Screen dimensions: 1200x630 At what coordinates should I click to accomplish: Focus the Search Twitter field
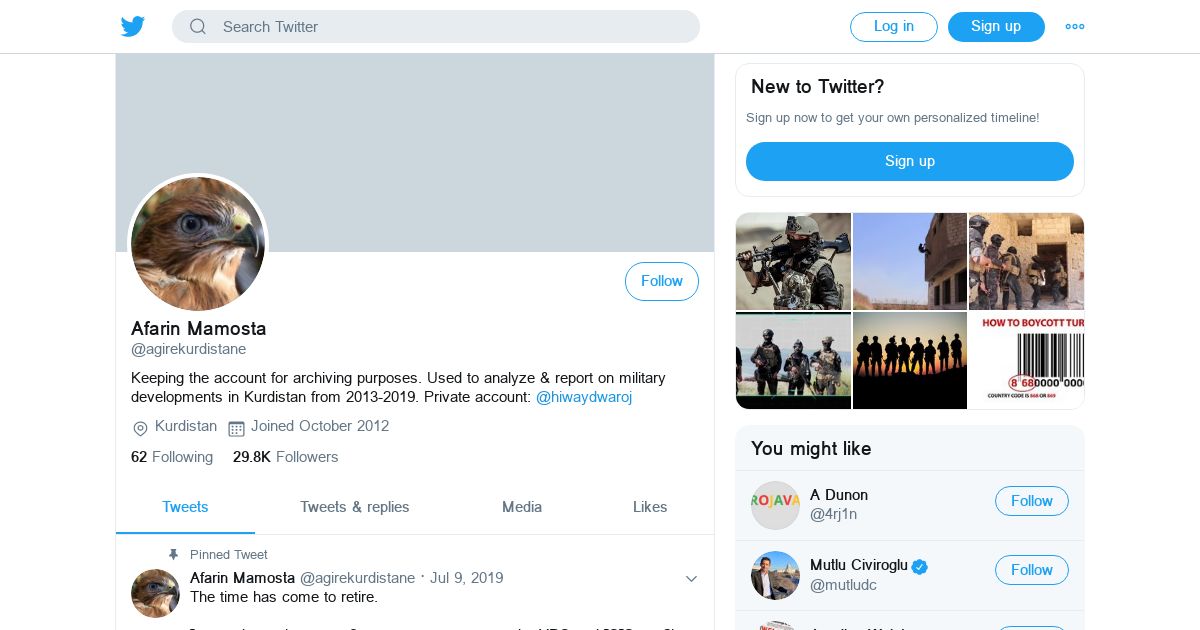click(x=450, y=27)
